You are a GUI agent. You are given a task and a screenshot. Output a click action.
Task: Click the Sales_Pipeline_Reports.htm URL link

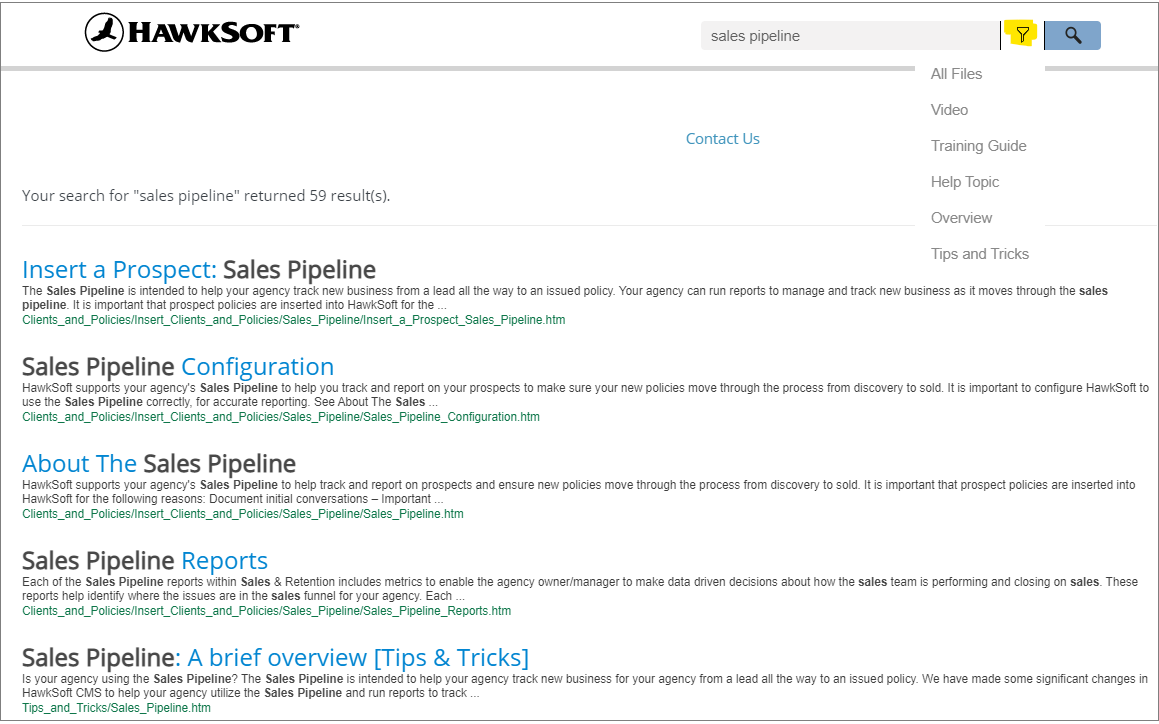coord(266,610)
